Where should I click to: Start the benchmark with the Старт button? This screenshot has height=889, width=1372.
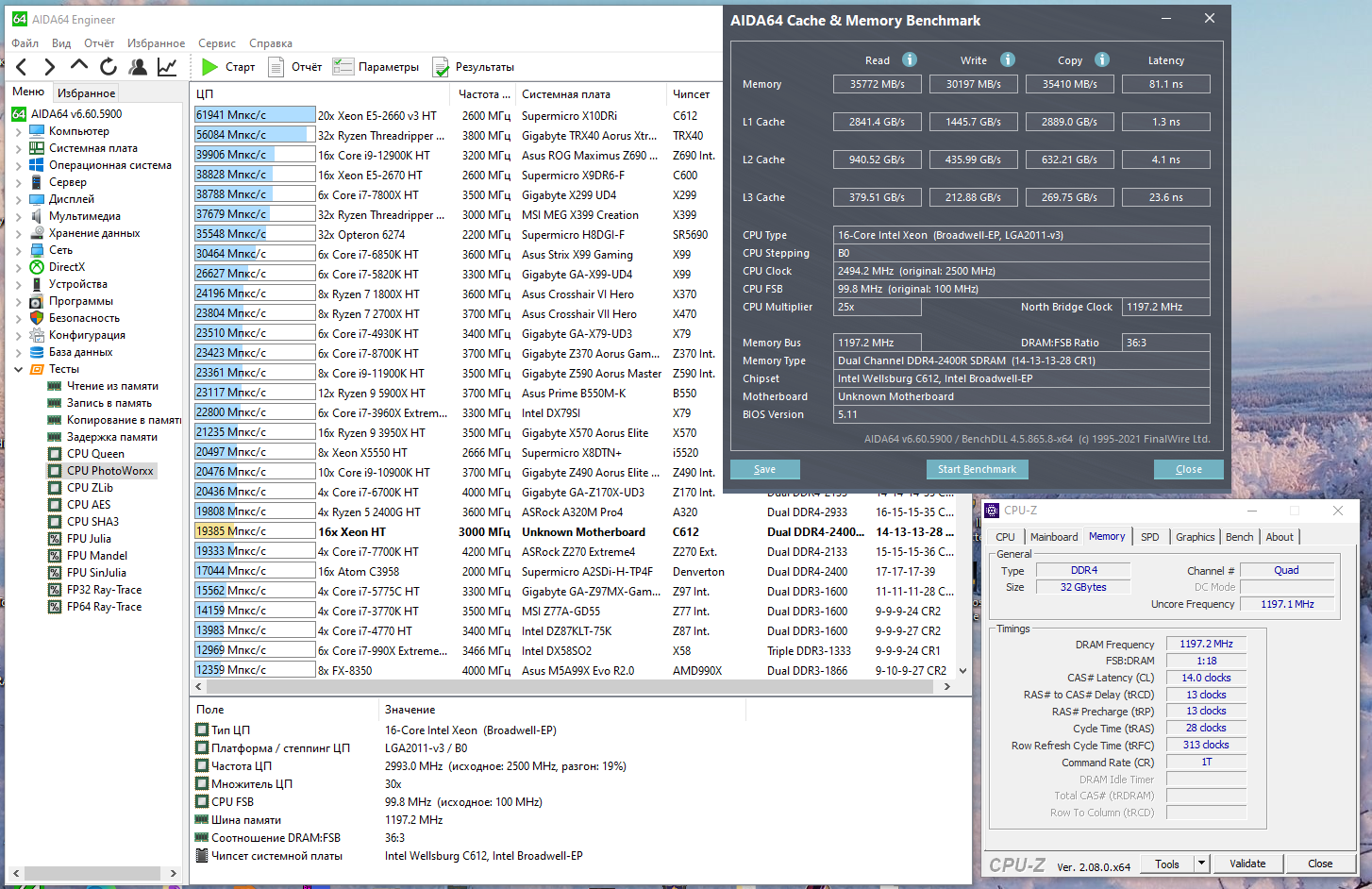pos(229,67)
